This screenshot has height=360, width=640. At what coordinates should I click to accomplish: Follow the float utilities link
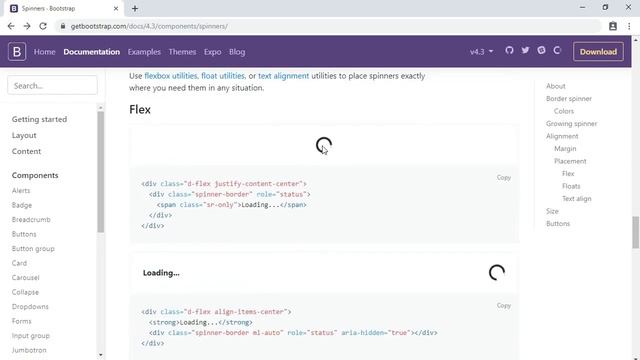pyautogui.click(x=223, y=76)
